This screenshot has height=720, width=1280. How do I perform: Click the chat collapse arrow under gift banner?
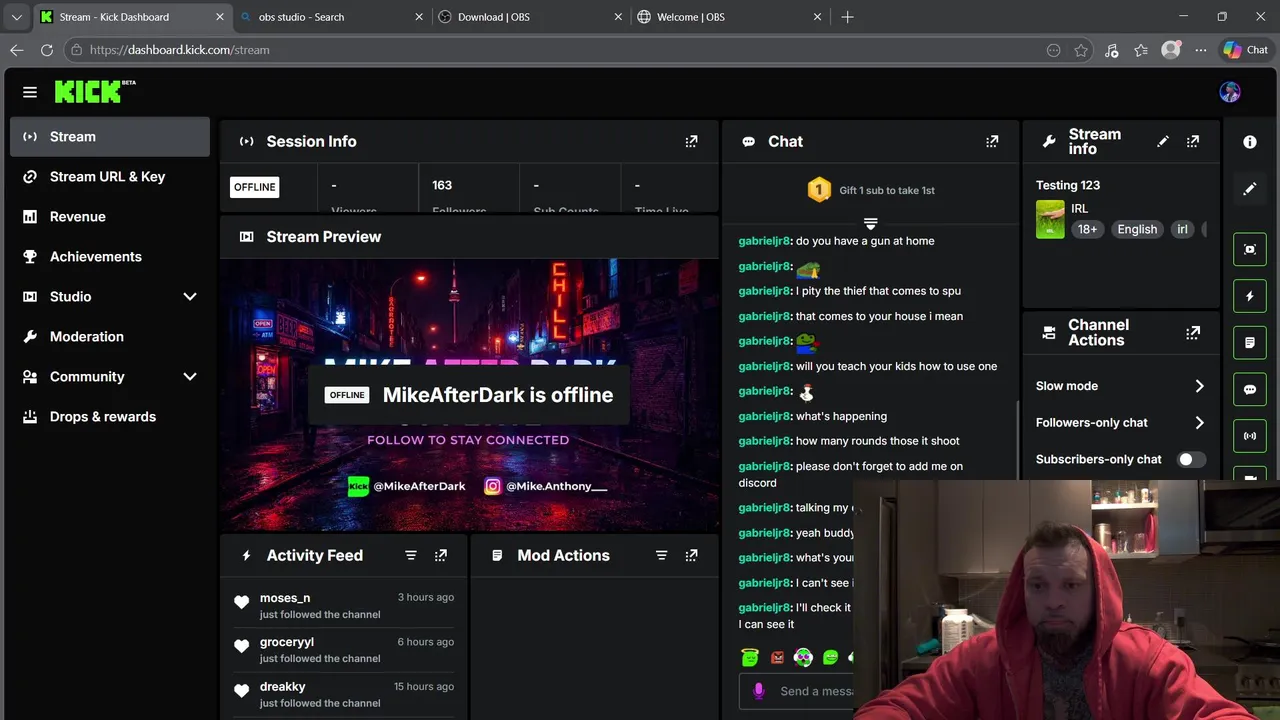(x=870, y=223)
